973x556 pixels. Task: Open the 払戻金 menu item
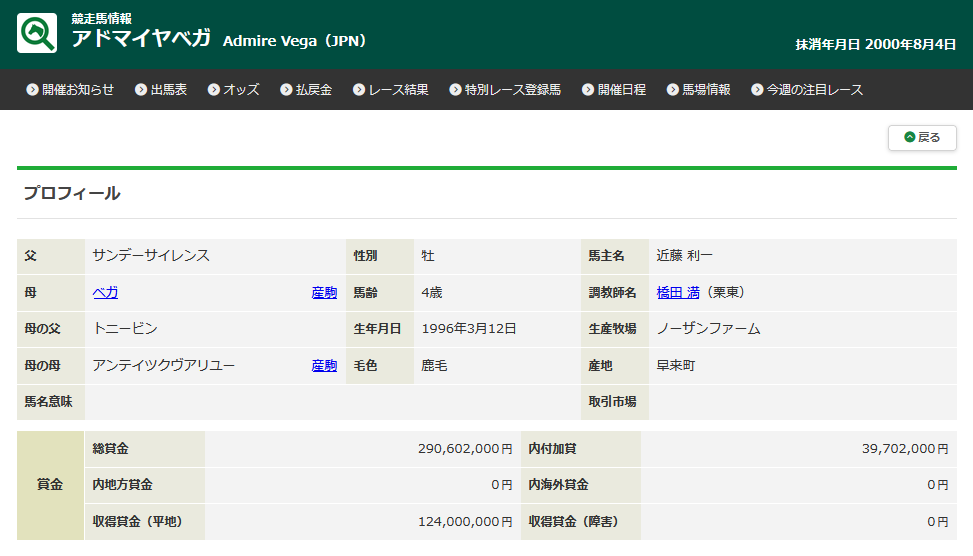tap(306, 89)
